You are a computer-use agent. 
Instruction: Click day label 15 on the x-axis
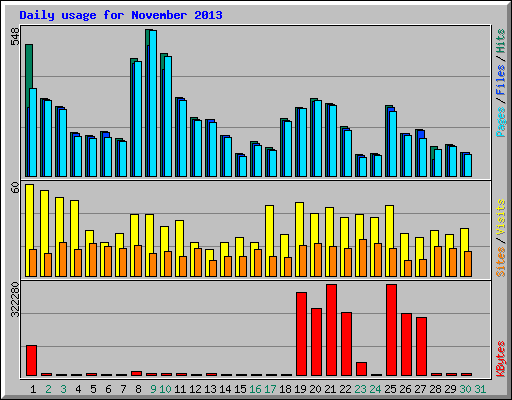[240, 389]
